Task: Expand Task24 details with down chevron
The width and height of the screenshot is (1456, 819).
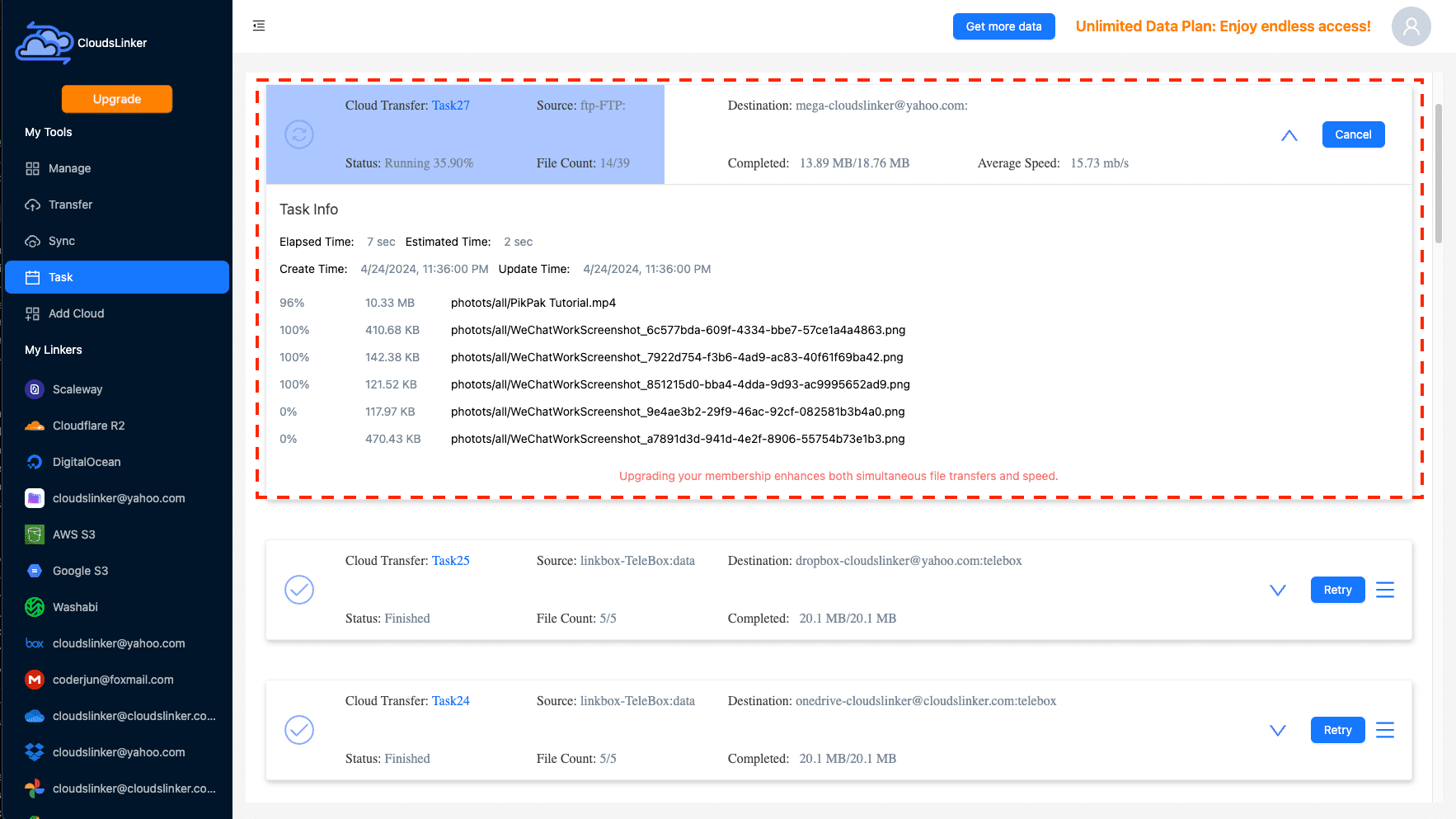Action: [x=1278, y=730]
